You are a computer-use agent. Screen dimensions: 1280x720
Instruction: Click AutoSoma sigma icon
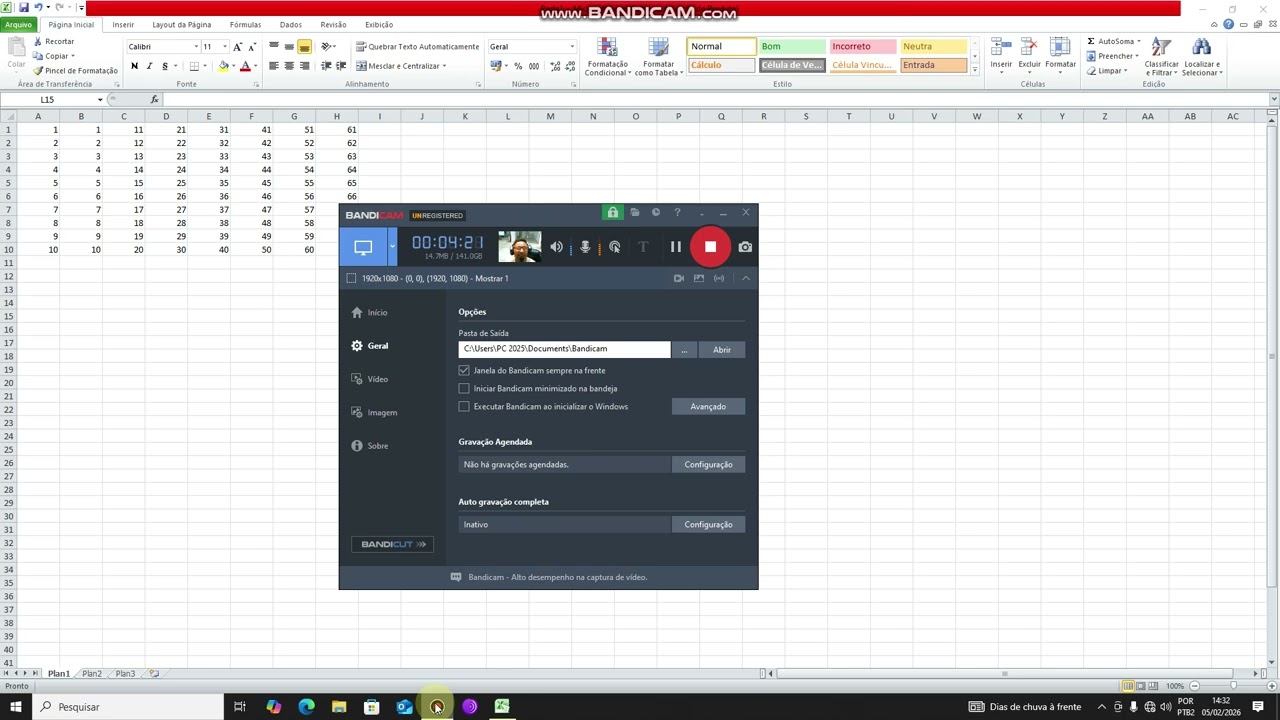coord(1091,42)
